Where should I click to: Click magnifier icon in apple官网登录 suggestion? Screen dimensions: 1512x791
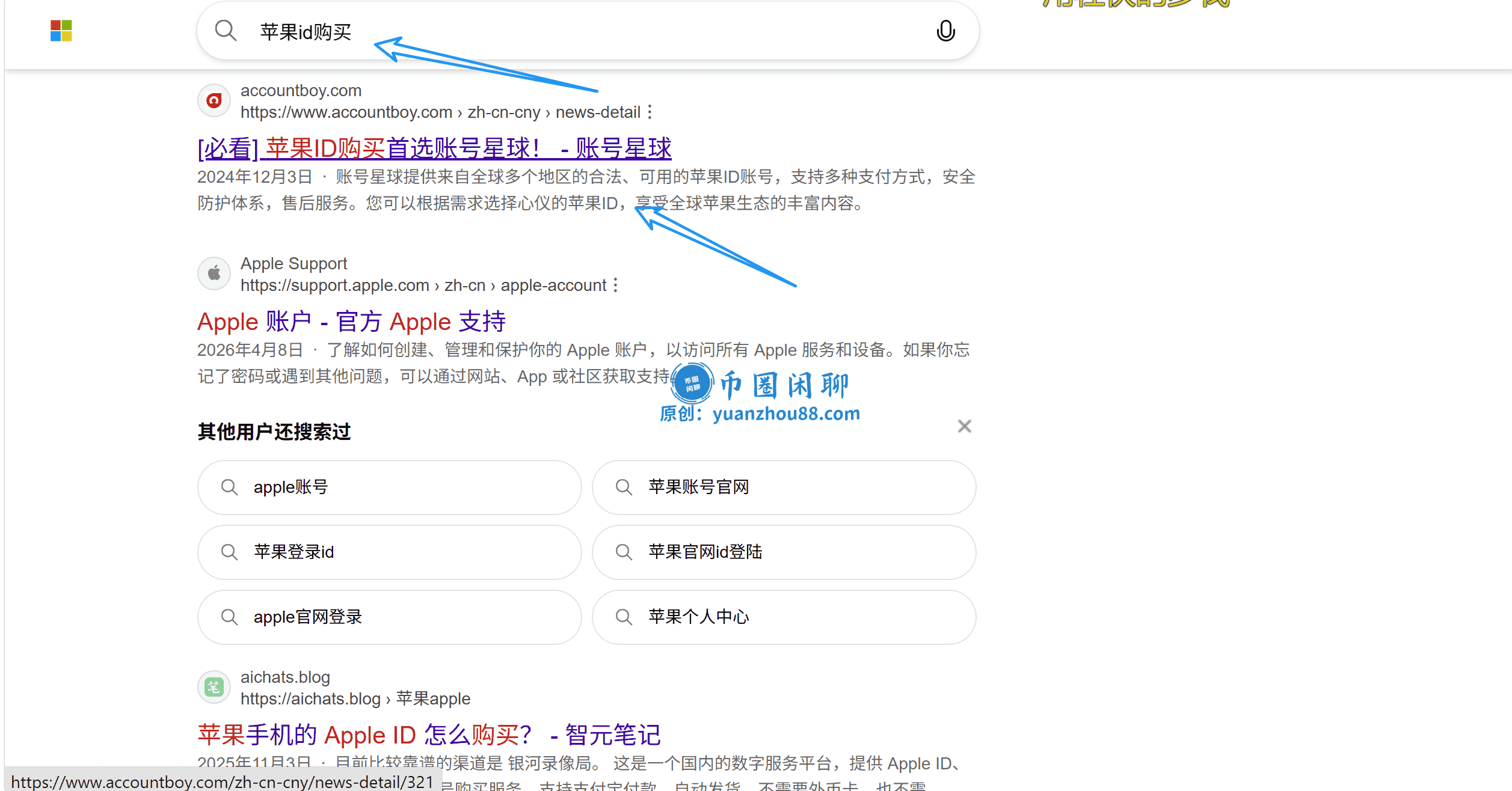click(x=229, y=617)
